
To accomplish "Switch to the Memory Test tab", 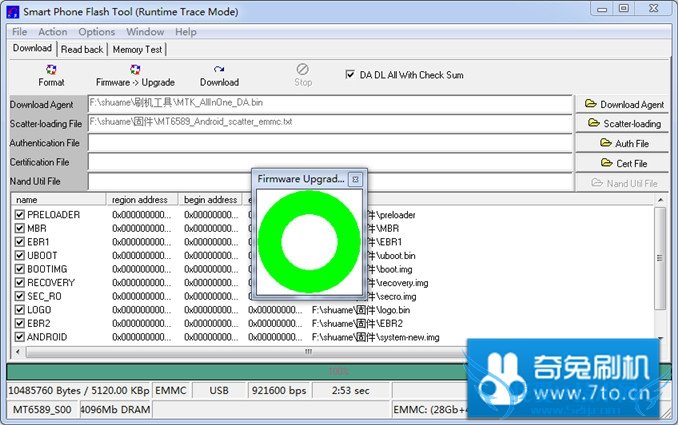I will pos(137,49).
